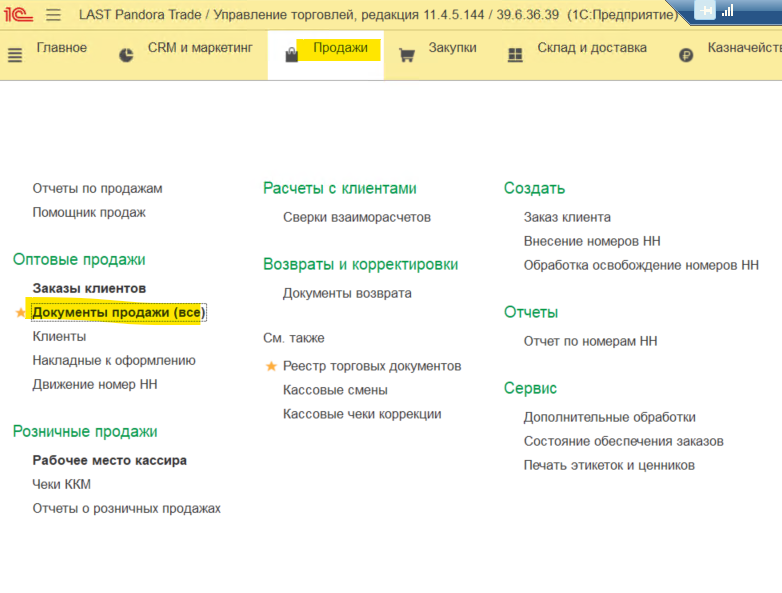Open Реестр торговых документов
This screenshot has width=782, height=593.
(372, 366)
